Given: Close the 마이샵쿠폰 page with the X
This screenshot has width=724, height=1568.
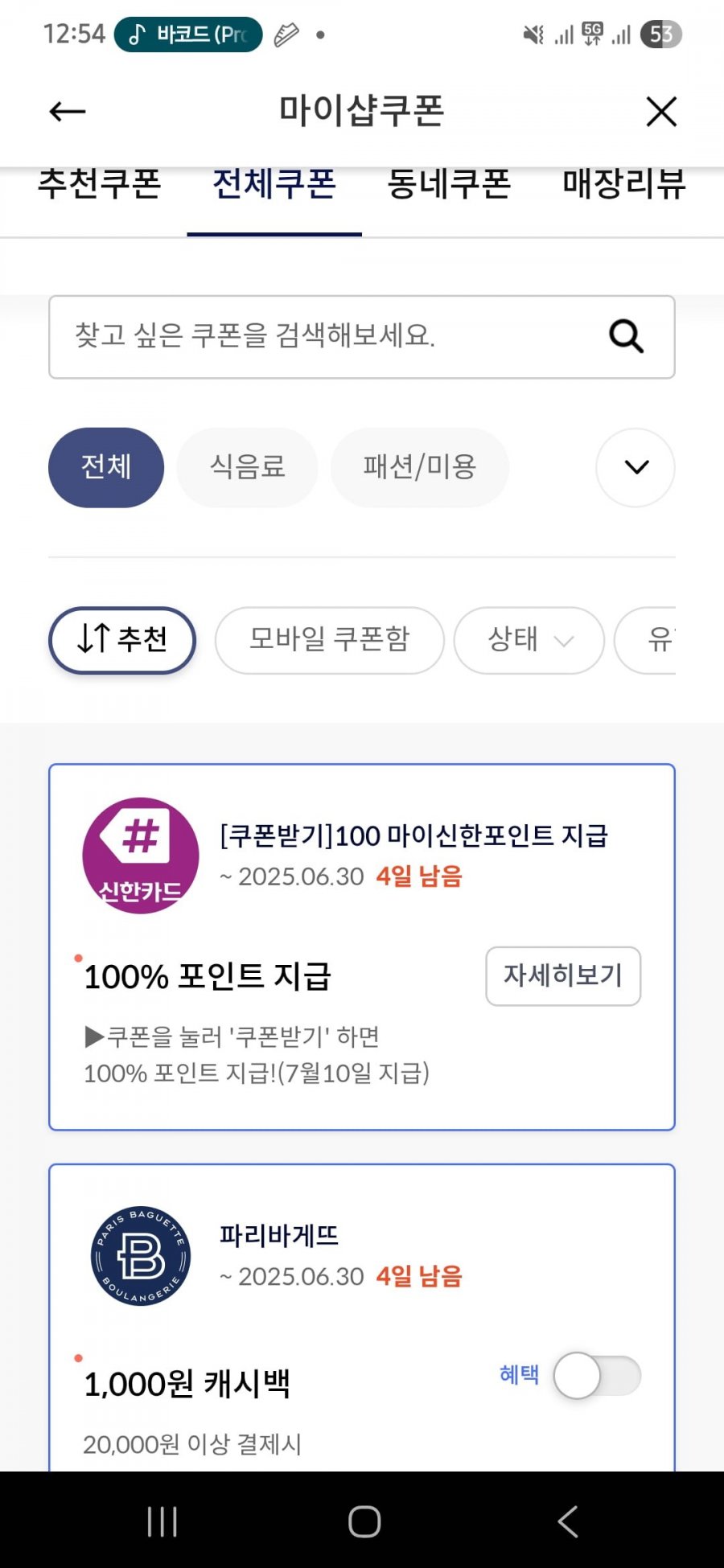Looking at the screenshot, I should (x=661, y=112).
